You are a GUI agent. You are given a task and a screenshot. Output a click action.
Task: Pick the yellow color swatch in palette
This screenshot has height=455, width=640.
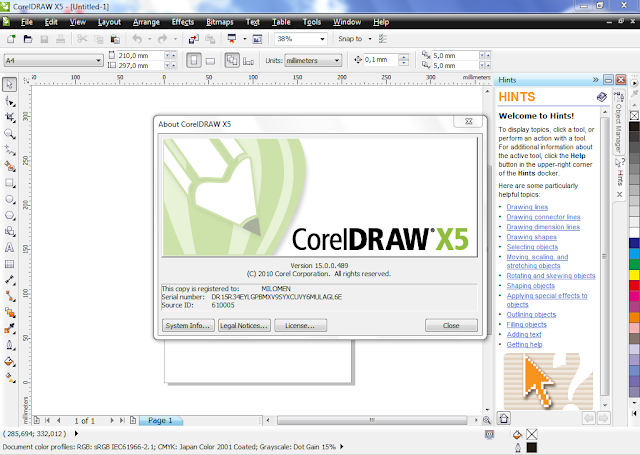tap(634, 275)
